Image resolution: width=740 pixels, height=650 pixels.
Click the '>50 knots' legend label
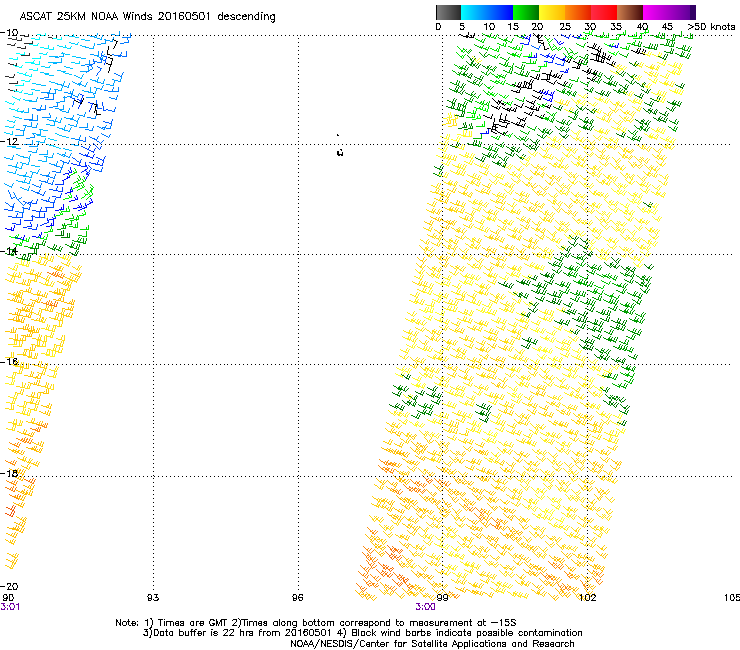(711, 27)
